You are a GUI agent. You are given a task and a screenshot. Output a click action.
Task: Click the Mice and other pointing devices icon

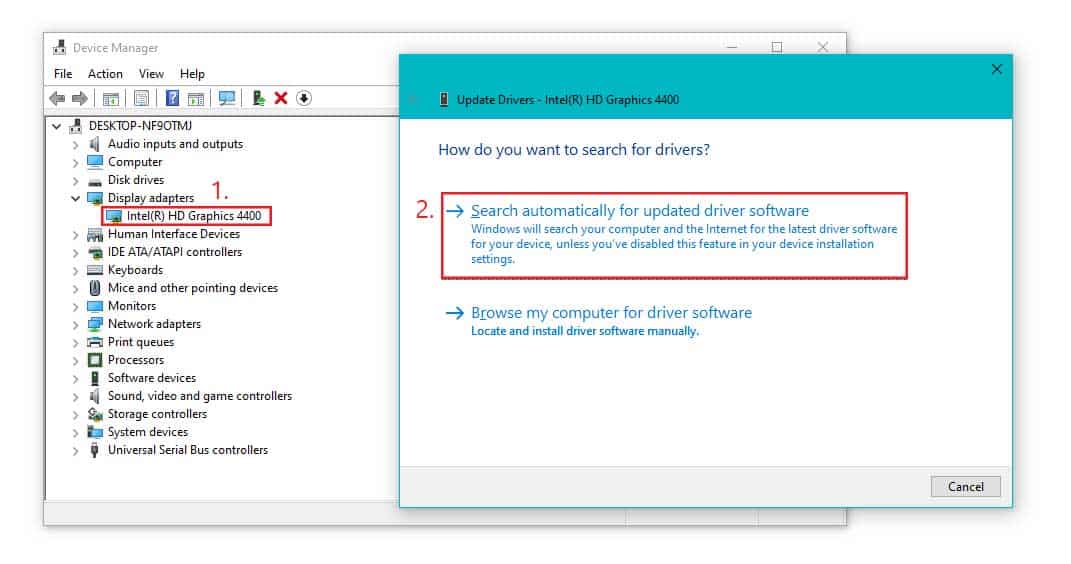[95, 288]
